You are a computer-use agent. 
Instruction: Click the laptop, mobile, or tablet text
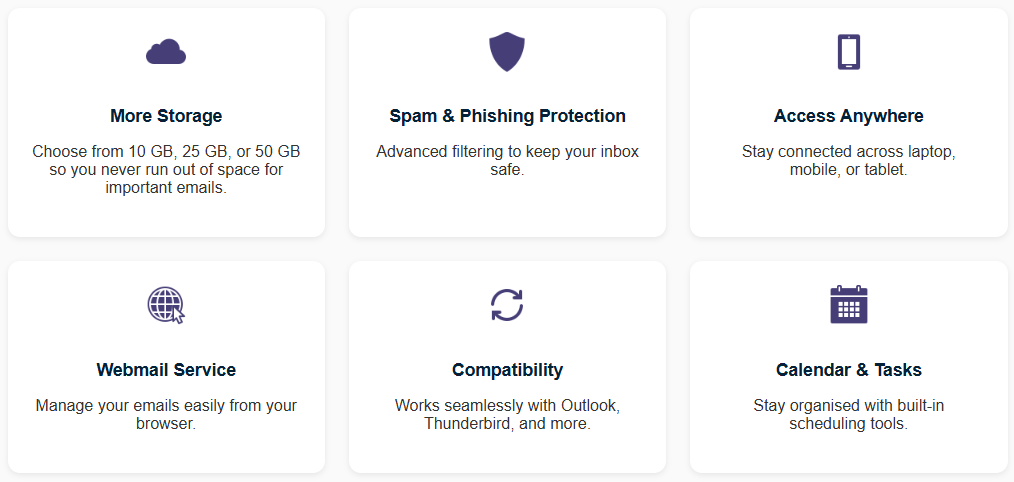[848, 161]
